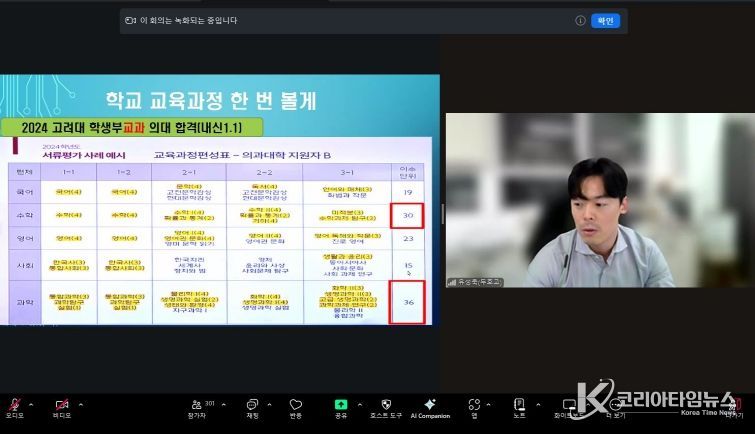Click the 사회 row header

[x=25, y=265]
